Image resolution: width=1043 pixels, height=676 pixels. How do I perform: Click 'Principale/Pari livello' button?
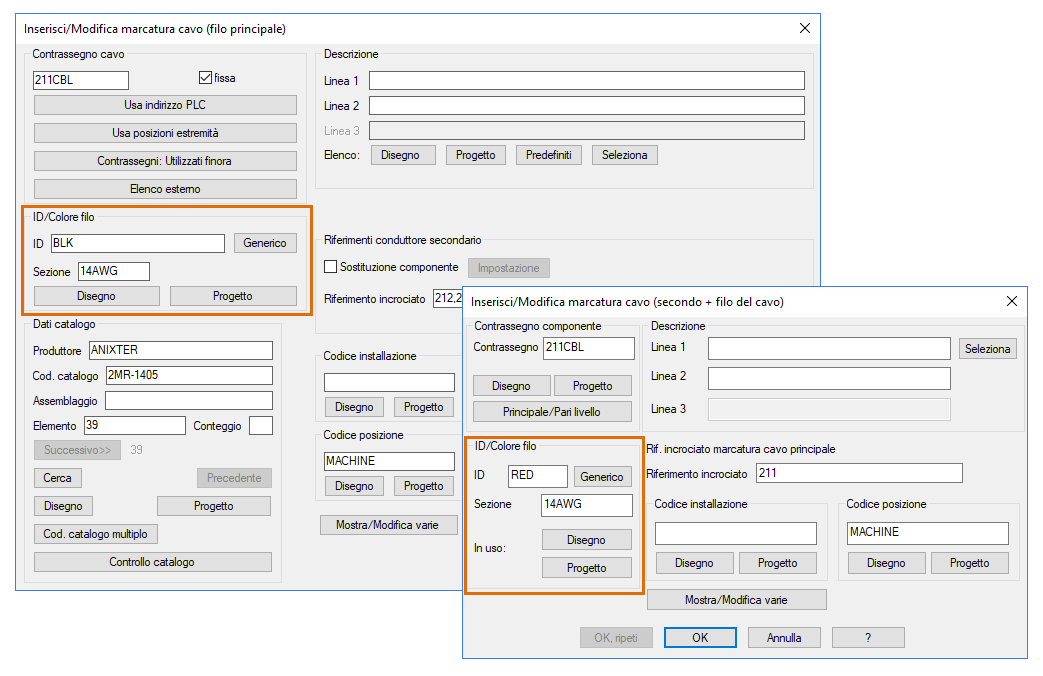pyautogui.click(x=552, y=412)
